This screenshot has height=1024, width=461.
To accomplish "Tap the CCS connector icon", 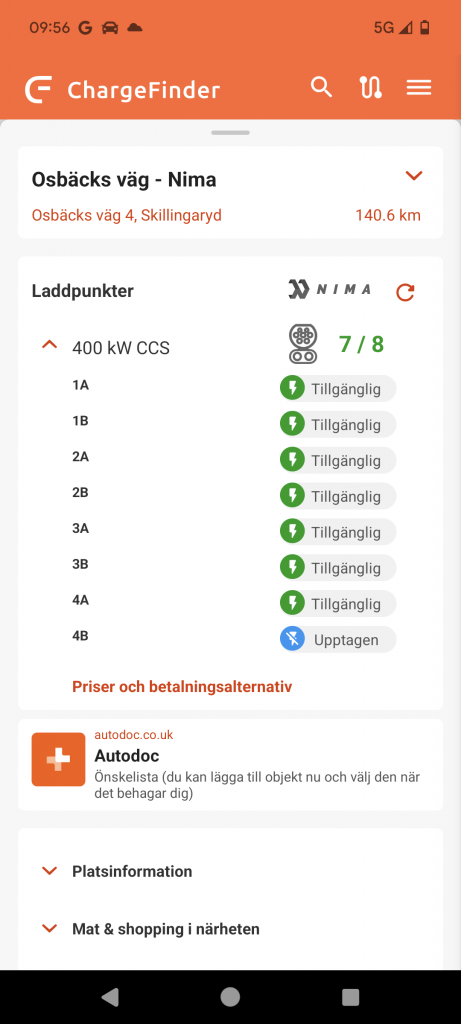I will coord(302,344).
